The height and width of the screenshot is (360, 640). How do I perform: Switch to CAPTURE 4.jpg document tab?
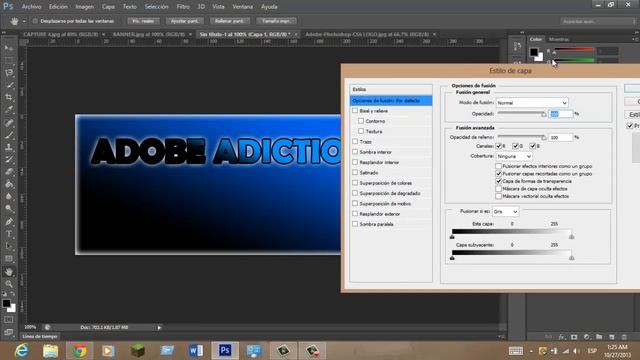60,34
